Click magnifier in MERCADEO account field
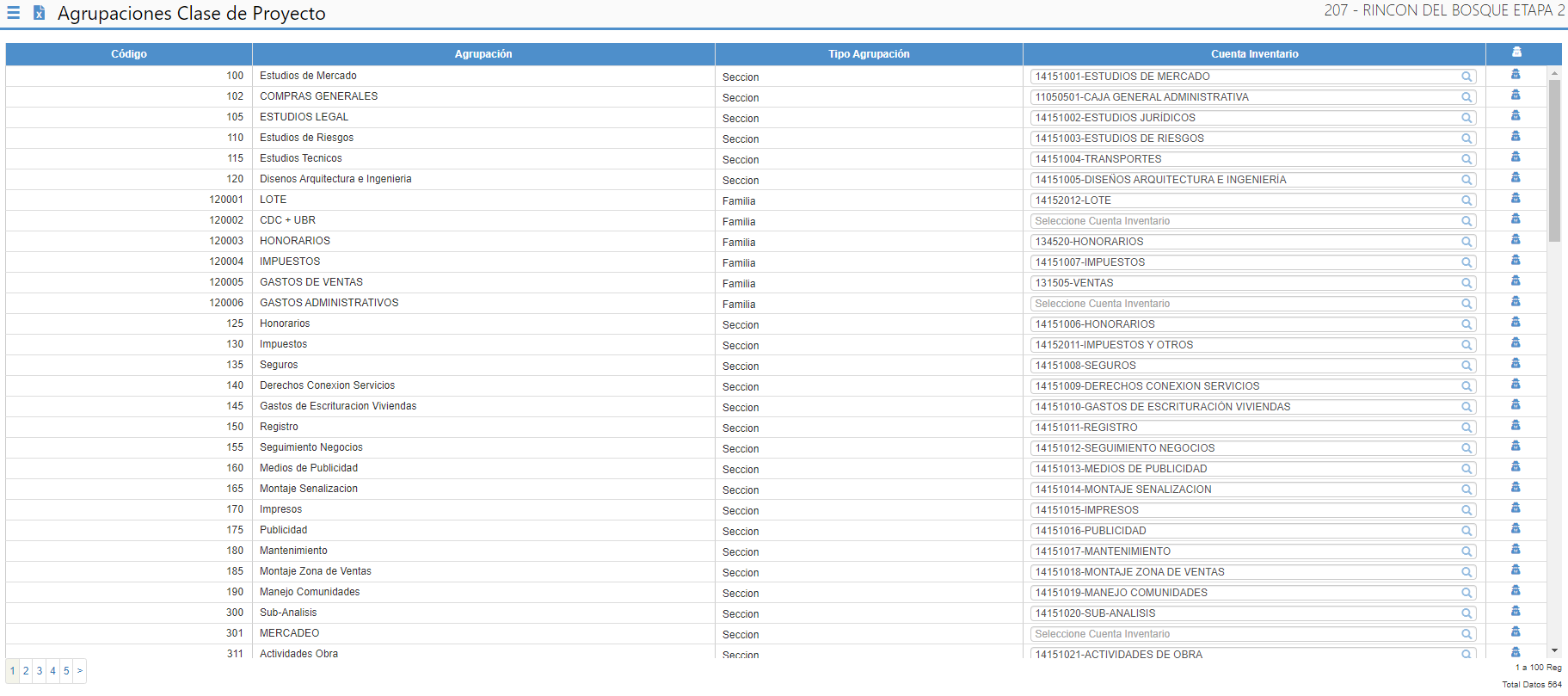 (x=1467, y=634)
